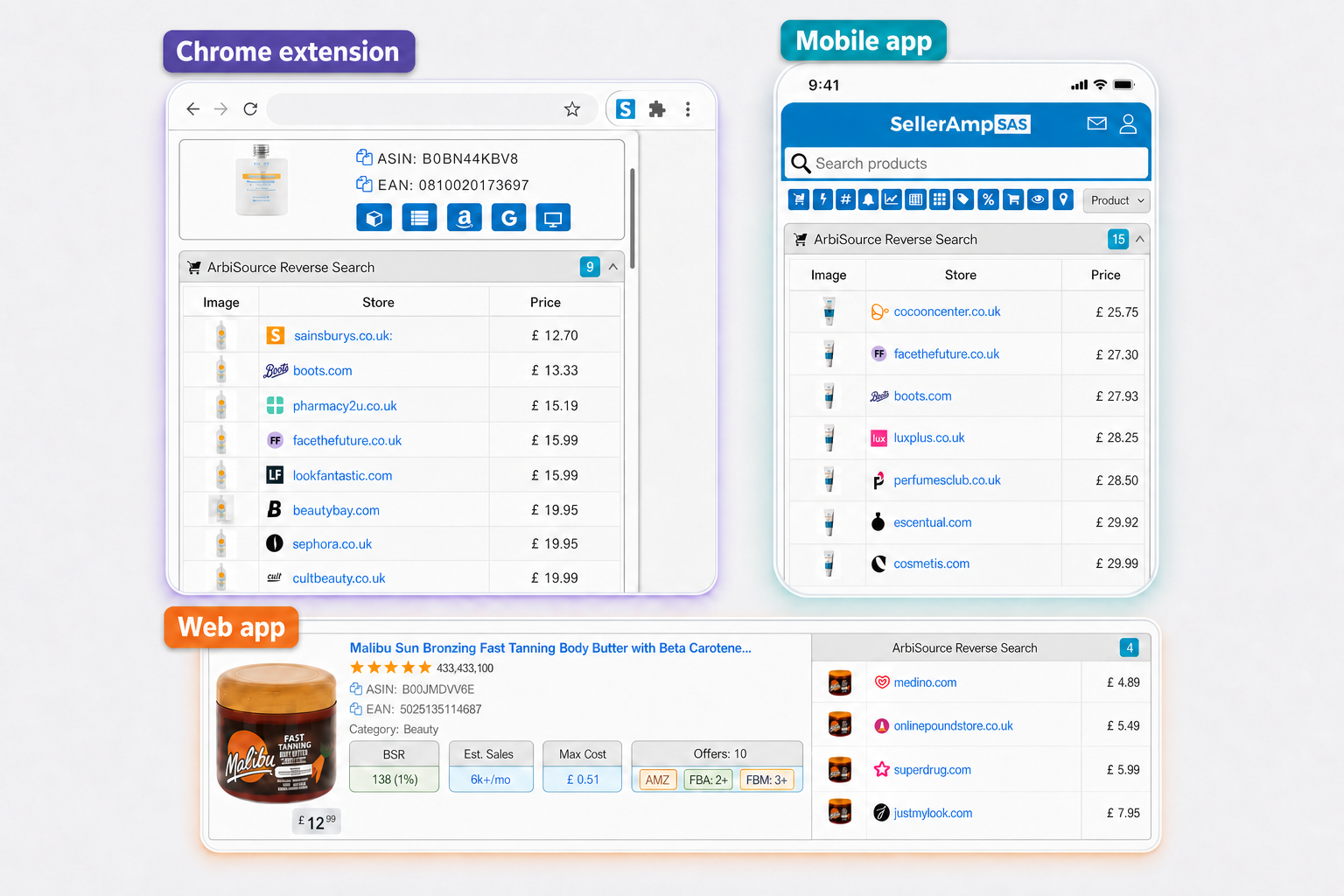Tap the percent toolbar icon
The width and height of the screenshot is (1344, 896).
(x=989, y=199)
